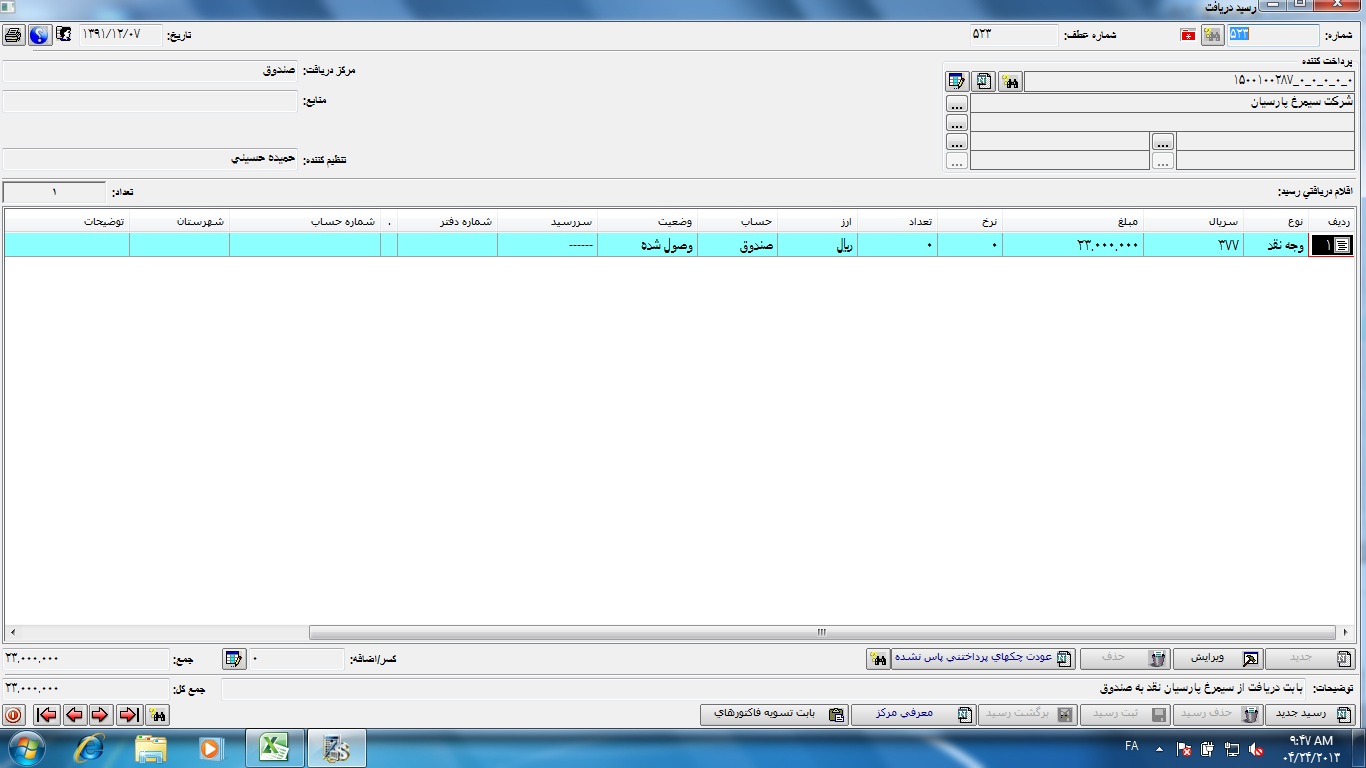Click the muted speaker icon in the system tray

(x=1256, y=748)
